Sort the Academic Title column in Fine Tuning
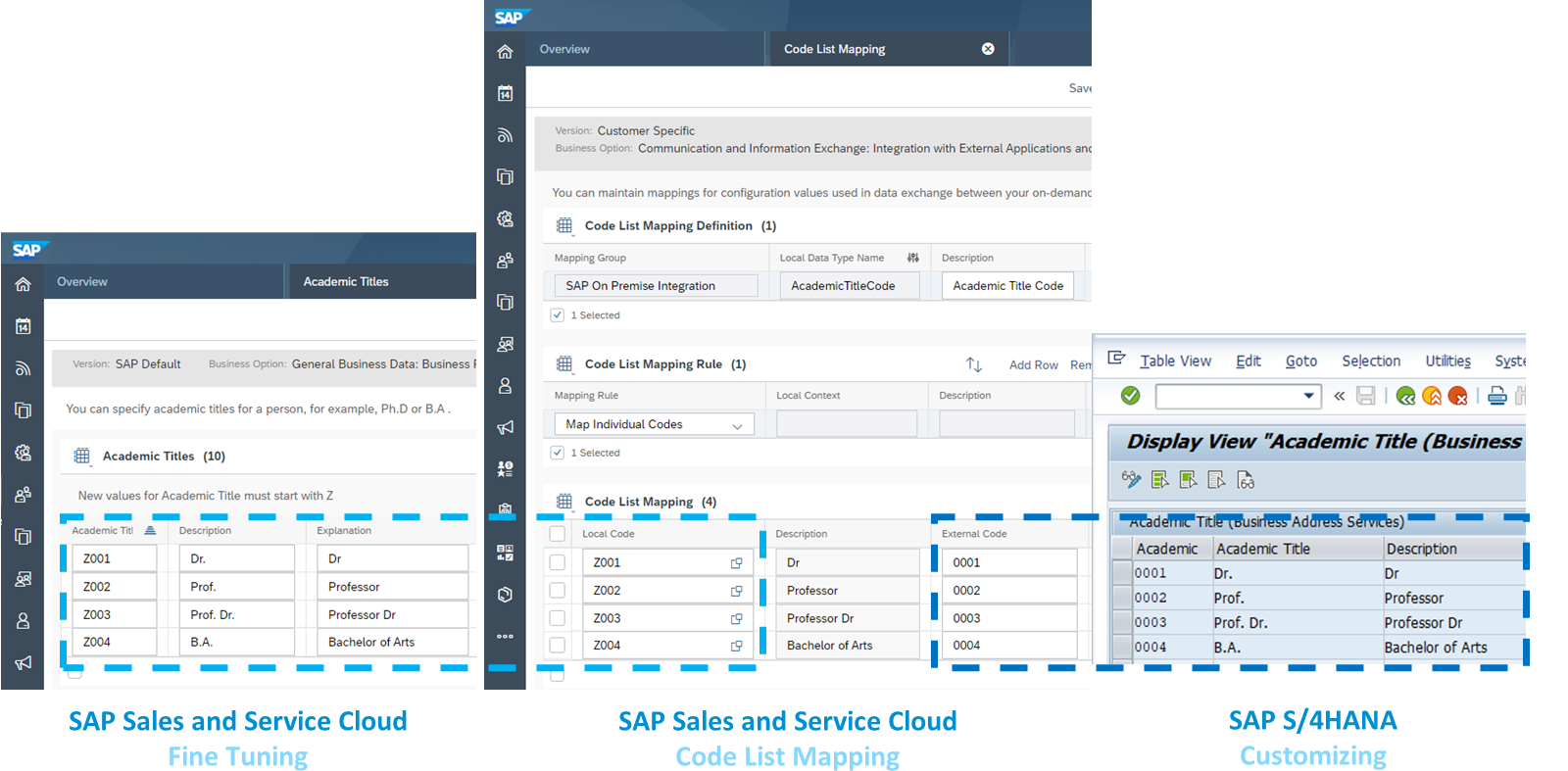 pos(150,530)
